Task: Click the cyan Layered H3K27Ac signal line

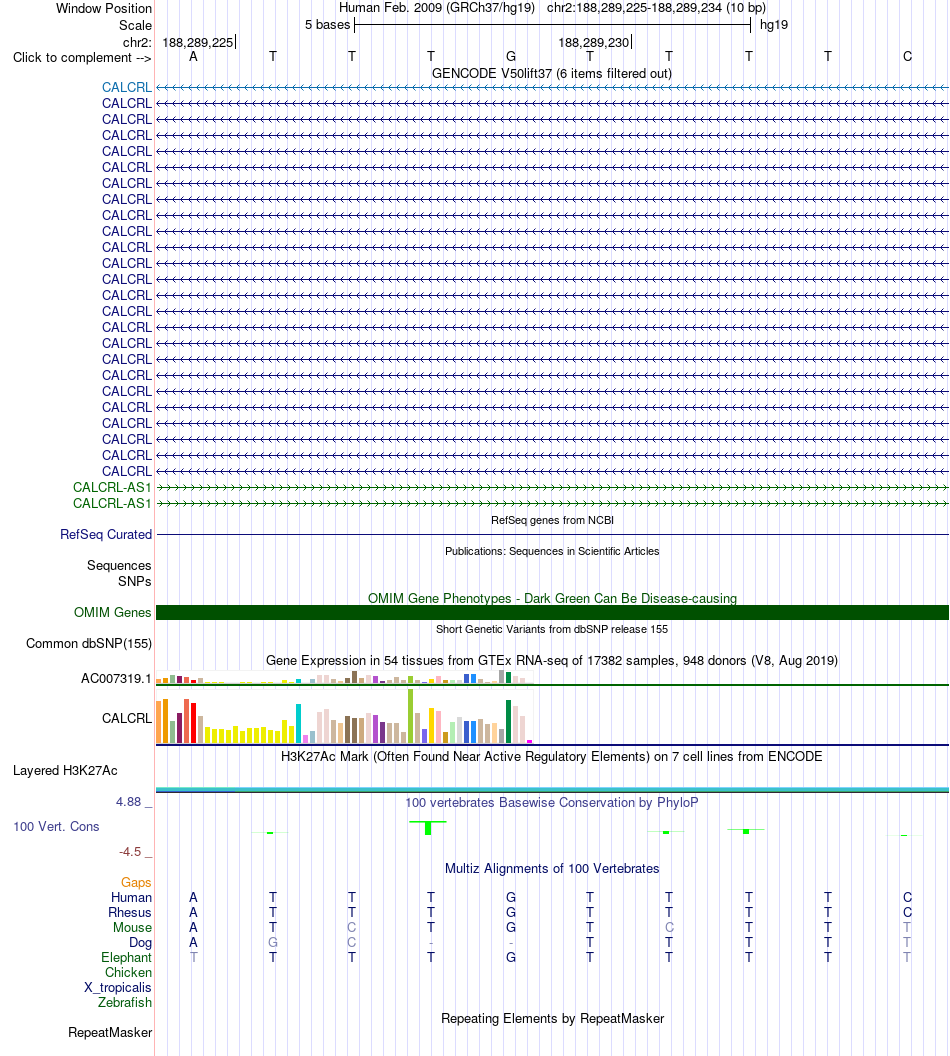Action: [552, 789]
